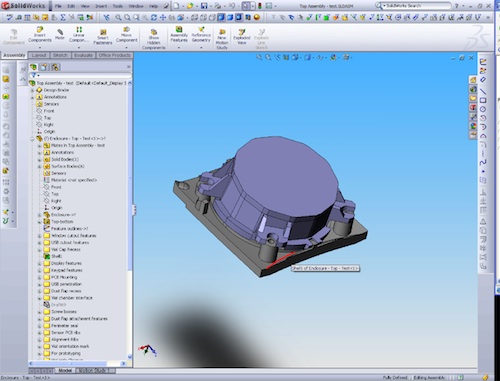Expand the Surface Bodies folder

(x=39, y=166)
